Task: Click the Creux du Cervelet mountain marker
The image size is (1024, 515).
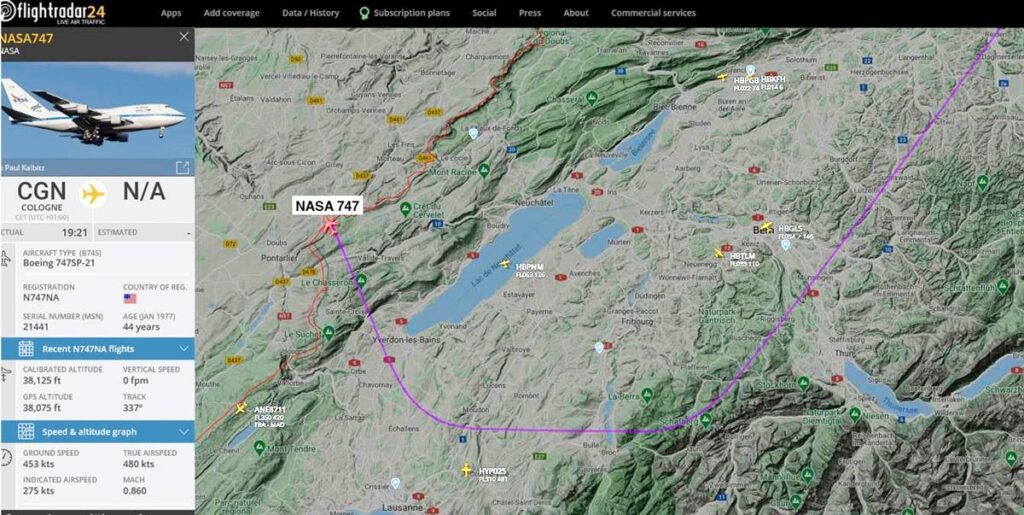Action: [x=405, y=208]
